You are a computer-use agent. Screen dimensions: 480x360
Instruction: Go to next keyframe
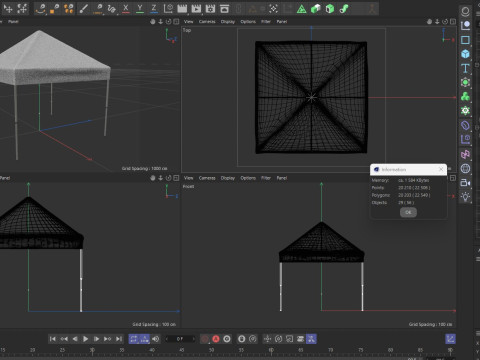point(107,339)
